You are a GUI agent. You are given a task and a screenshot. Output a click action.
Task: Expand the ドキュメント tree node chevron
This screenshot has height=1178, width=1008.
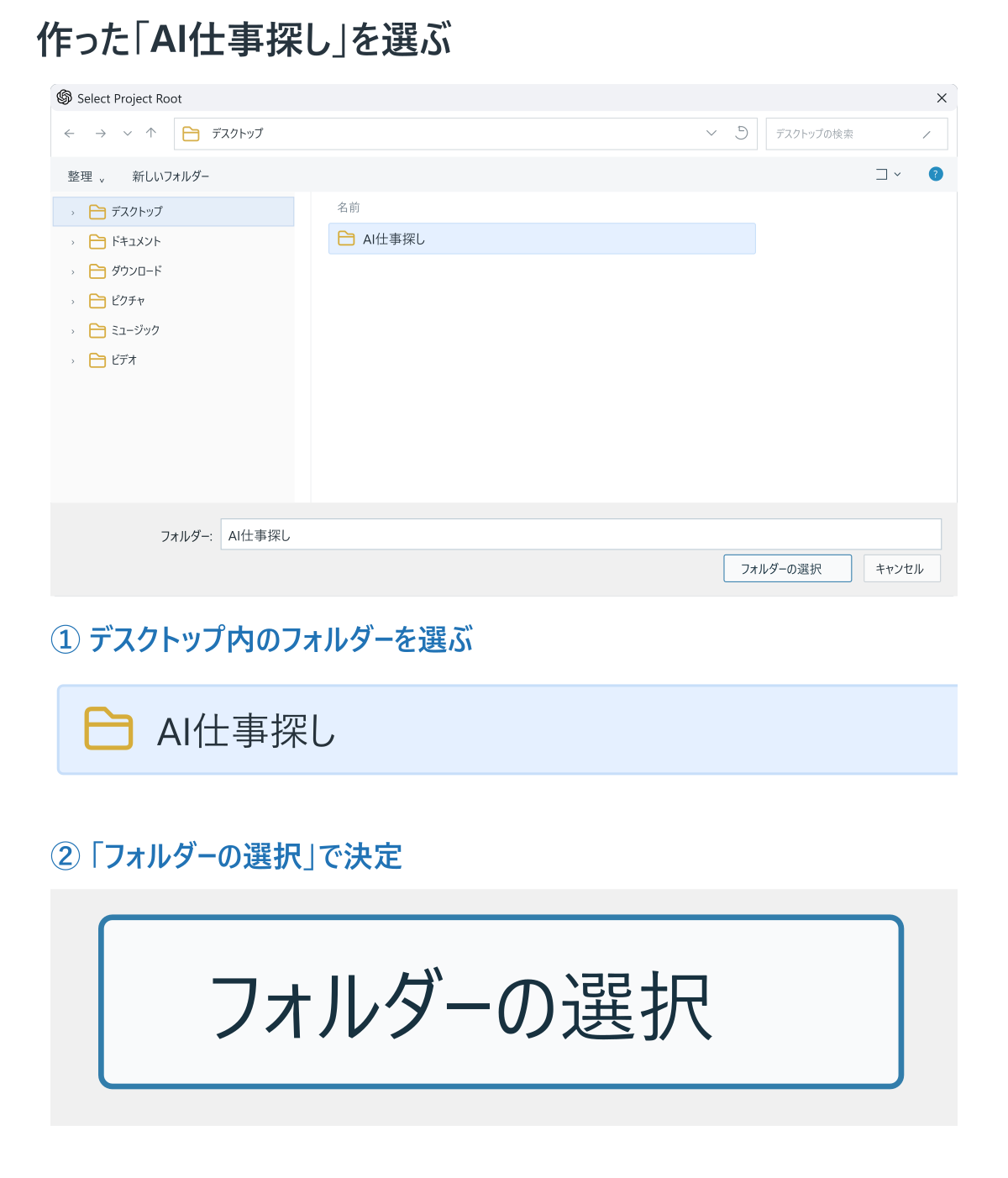[73, 242]
